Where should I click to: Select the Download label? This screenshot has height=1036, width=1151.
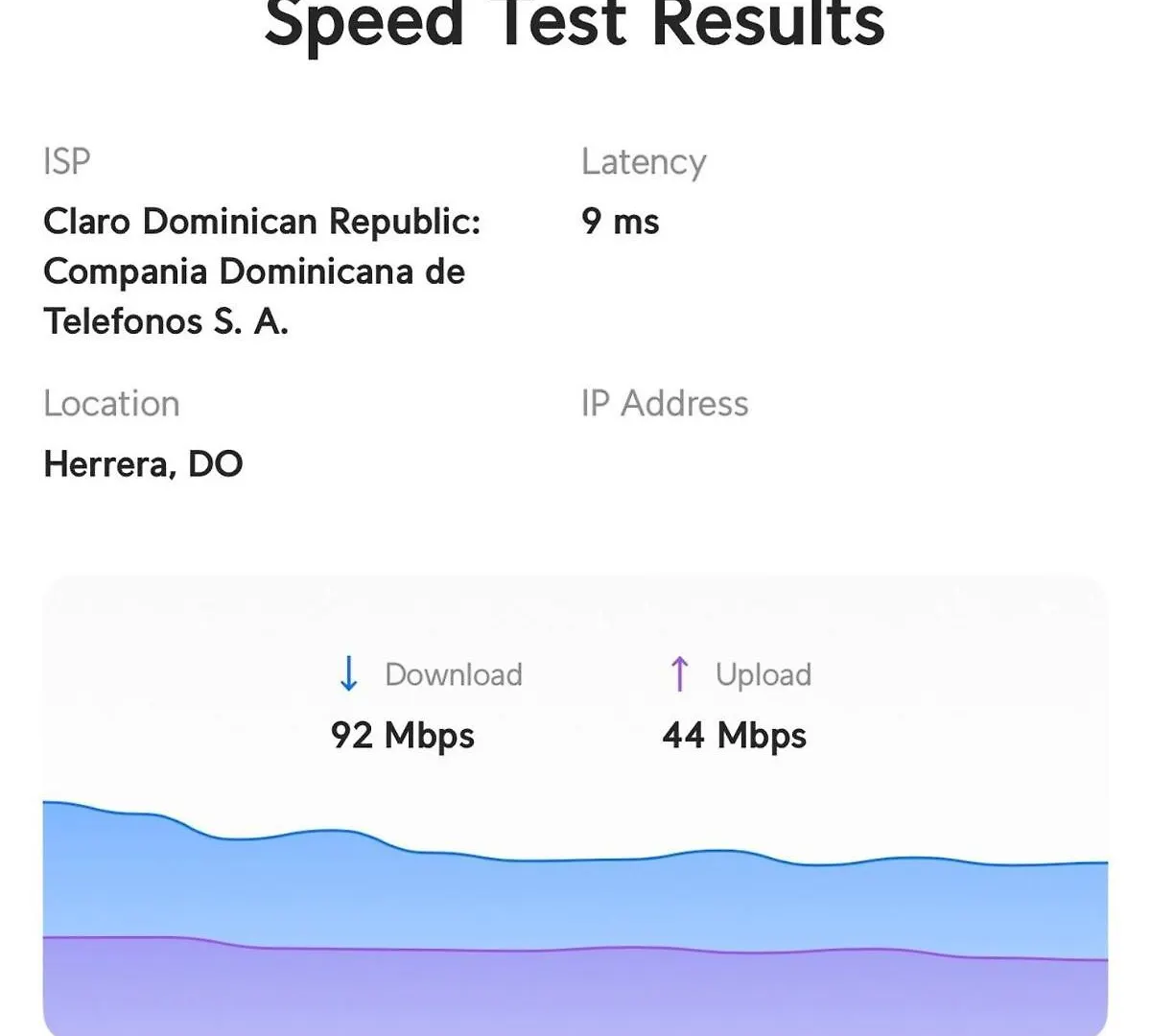[454, 674]
